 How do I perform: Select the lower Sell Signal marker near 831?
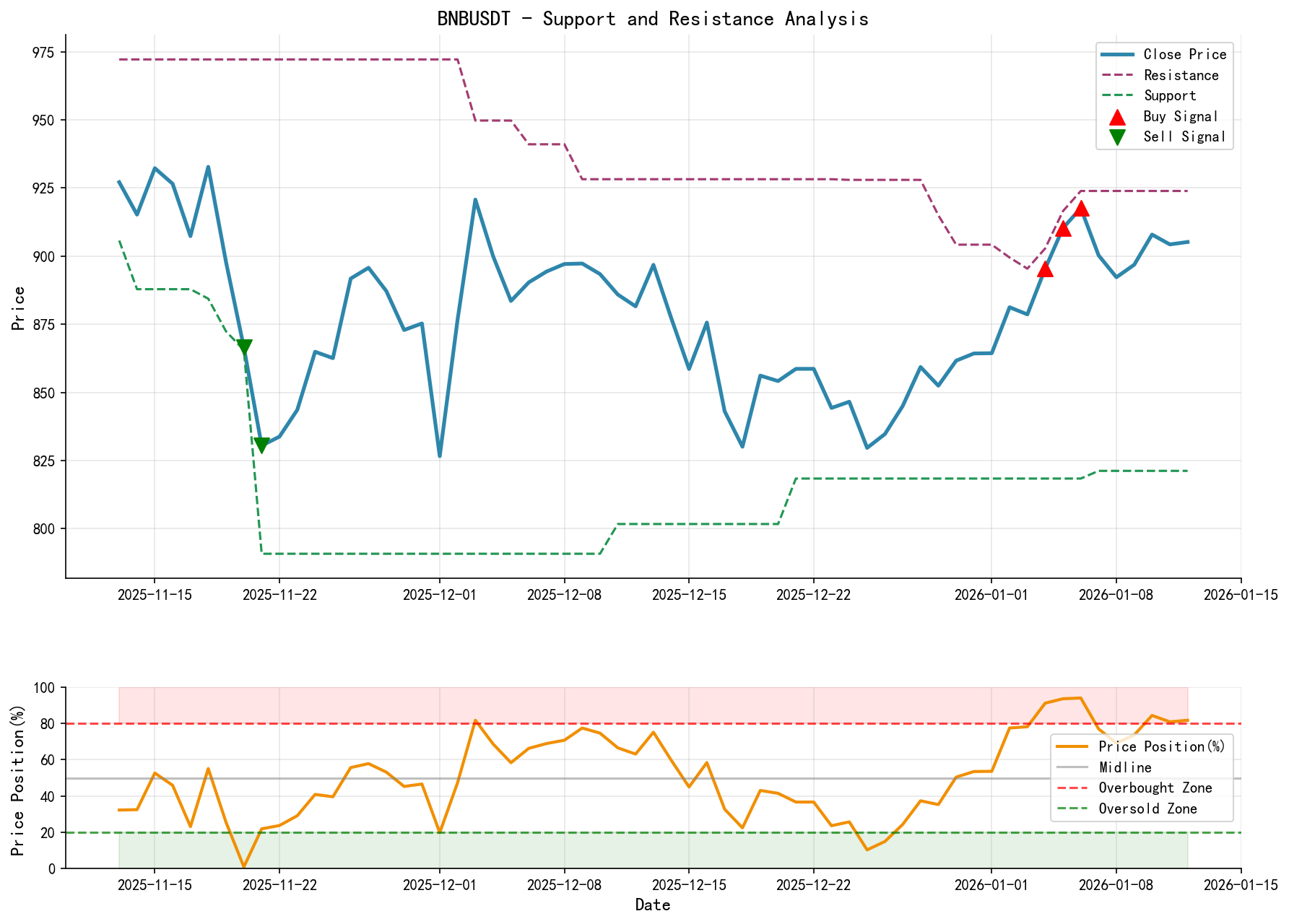click(261, 443)
